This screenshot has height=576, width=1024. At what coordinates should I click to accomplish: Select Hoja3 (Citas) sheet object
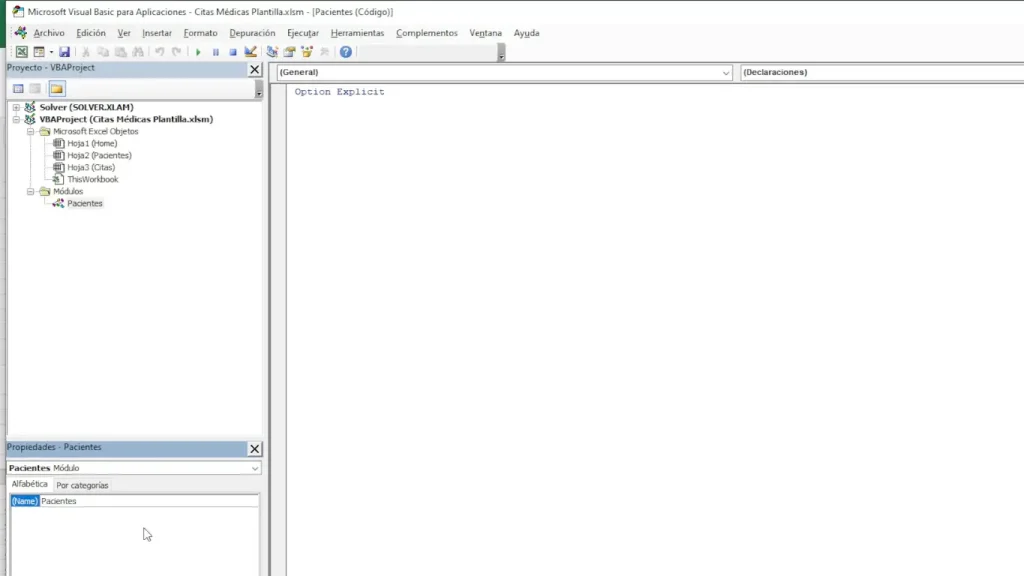click(91, 167)
